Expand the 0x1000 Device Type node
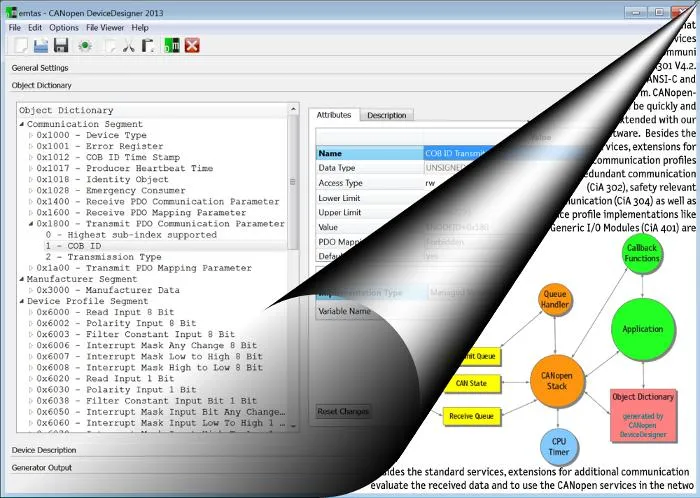Viewport: 700px width, 498px height. 31,135
